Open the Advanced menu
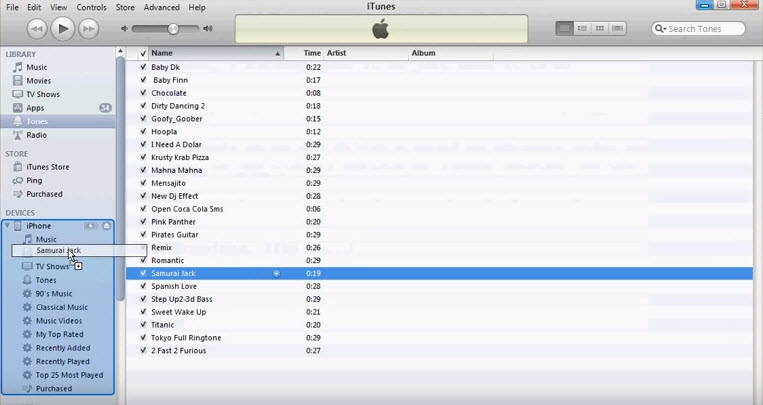The width and height of the screenshot is (763, 405). point(162,7)
